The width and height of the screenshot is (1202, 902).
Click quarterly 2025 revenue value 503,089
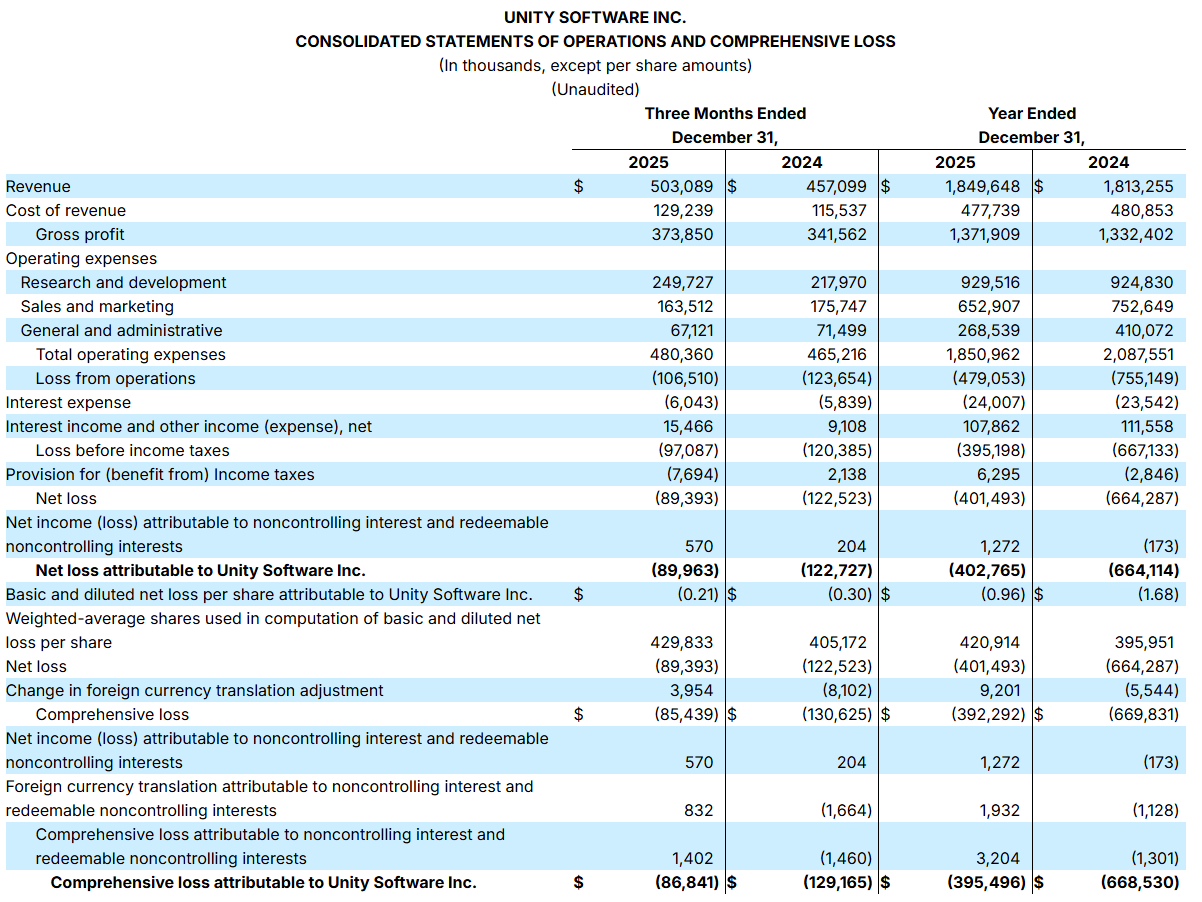click(x=682, y=186)
